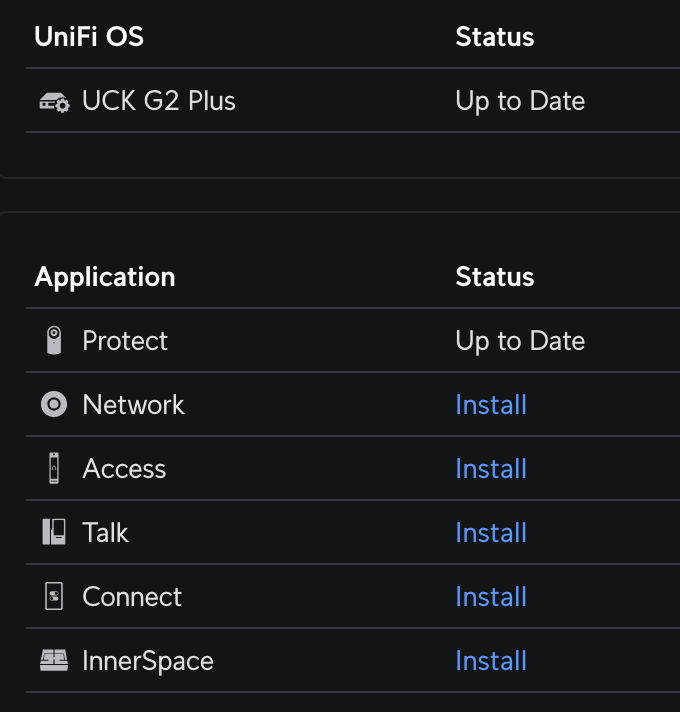Select the Protect application name
680x712 pixels.
[x=125, y=341]
